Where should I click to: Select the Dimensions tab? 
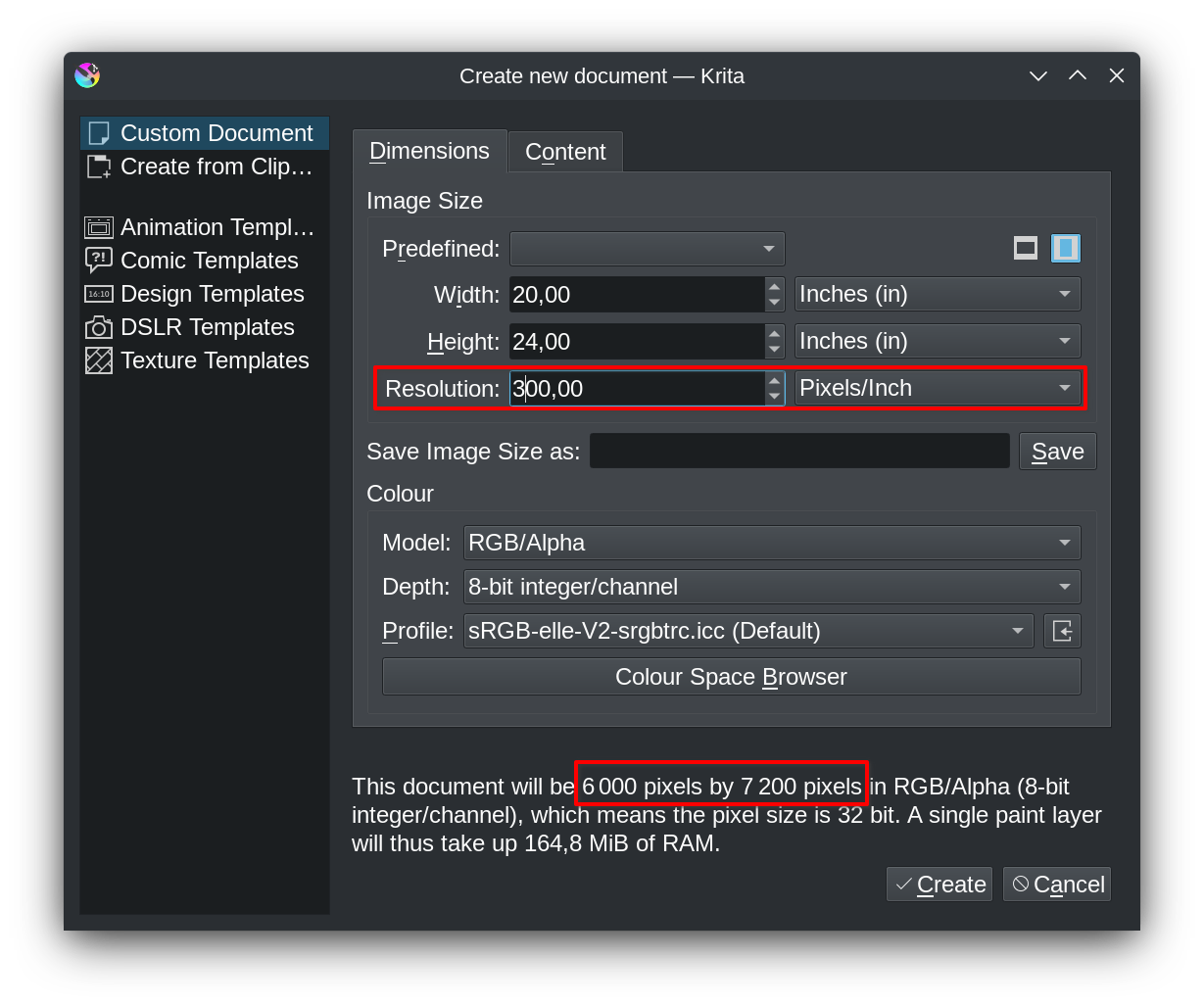click(429, 151)
